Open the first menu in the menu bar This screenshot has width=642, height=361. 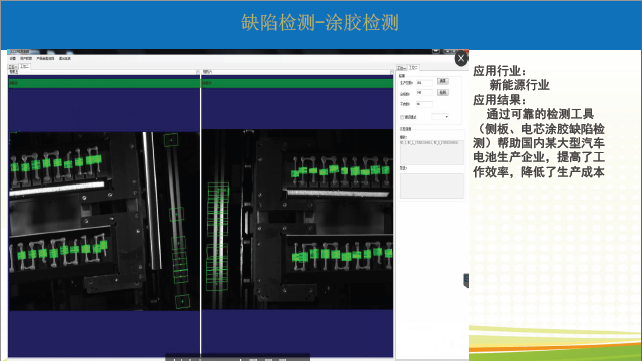13,59
